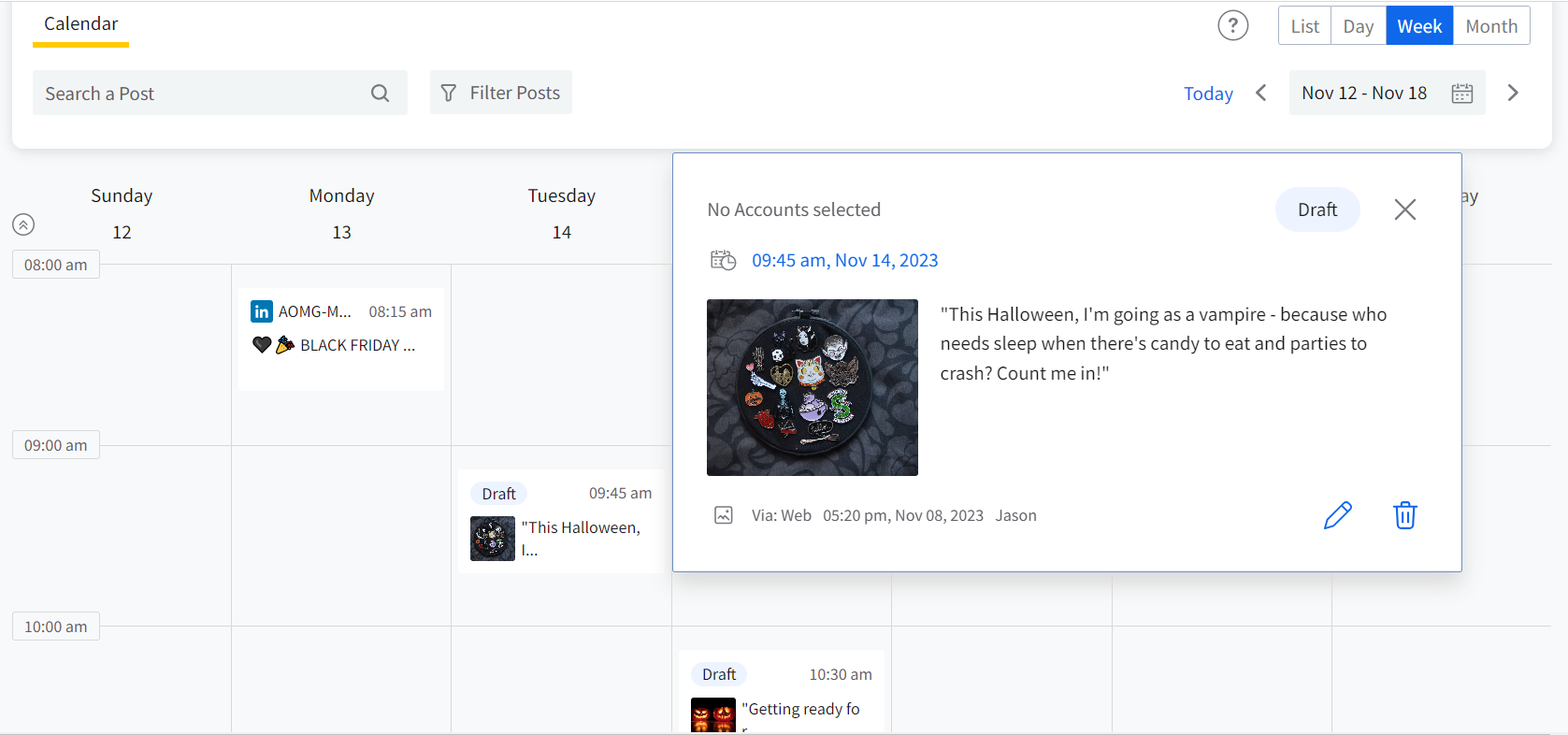Viewport: 1568px width, 735px height.
Task: Open the Filter Posts options
Action: 501,93
